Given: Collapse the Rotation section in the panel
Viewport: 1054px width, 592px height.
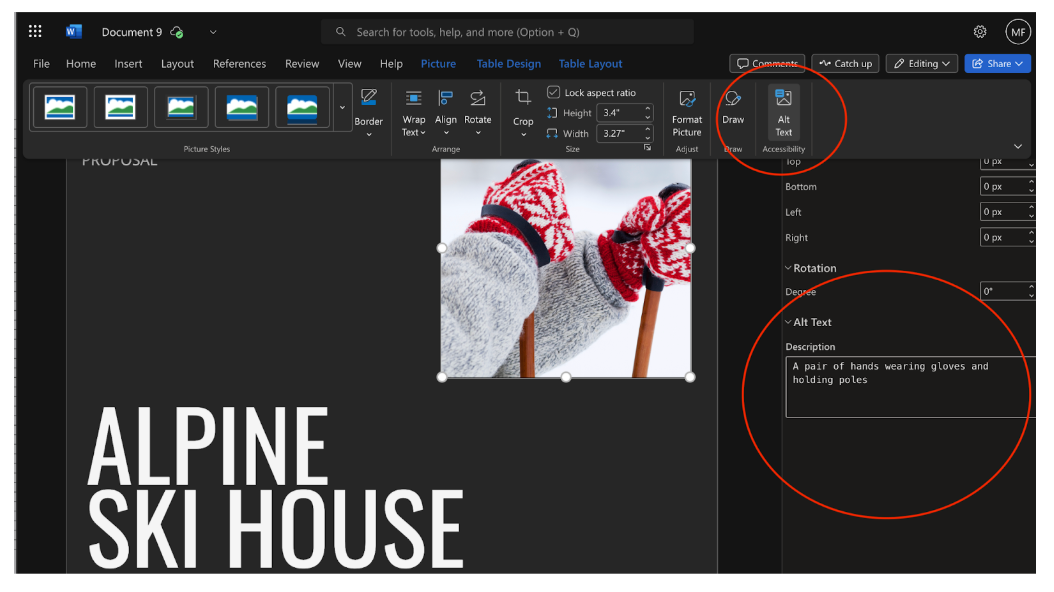Looking at the screenshot, I should 788,267.
